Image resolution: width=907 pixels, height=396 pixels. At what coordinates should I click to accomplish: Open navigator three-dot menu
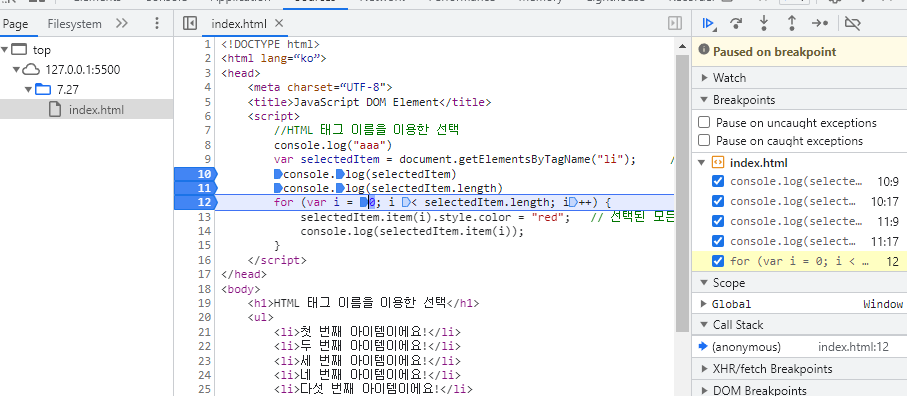[x=157, y=24]
